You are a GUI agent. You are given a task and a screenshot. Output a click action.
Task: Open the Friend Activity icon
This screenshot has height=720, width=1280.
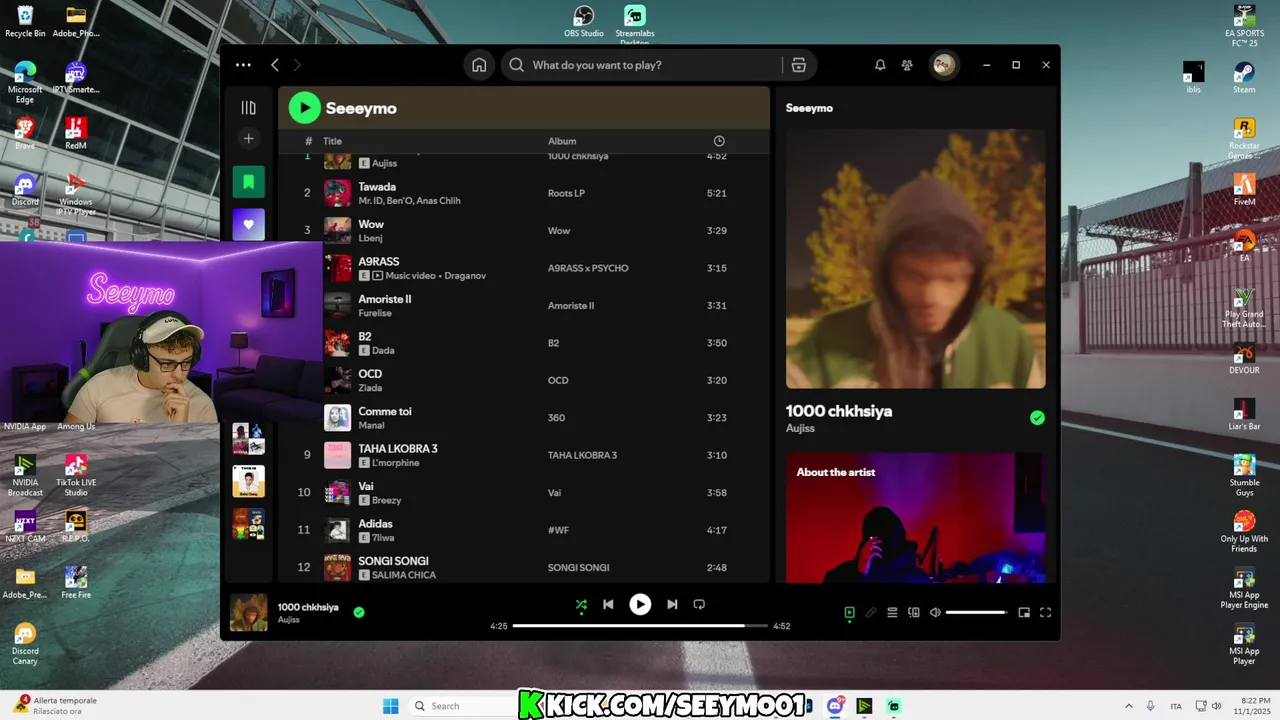tap(907, 65)
